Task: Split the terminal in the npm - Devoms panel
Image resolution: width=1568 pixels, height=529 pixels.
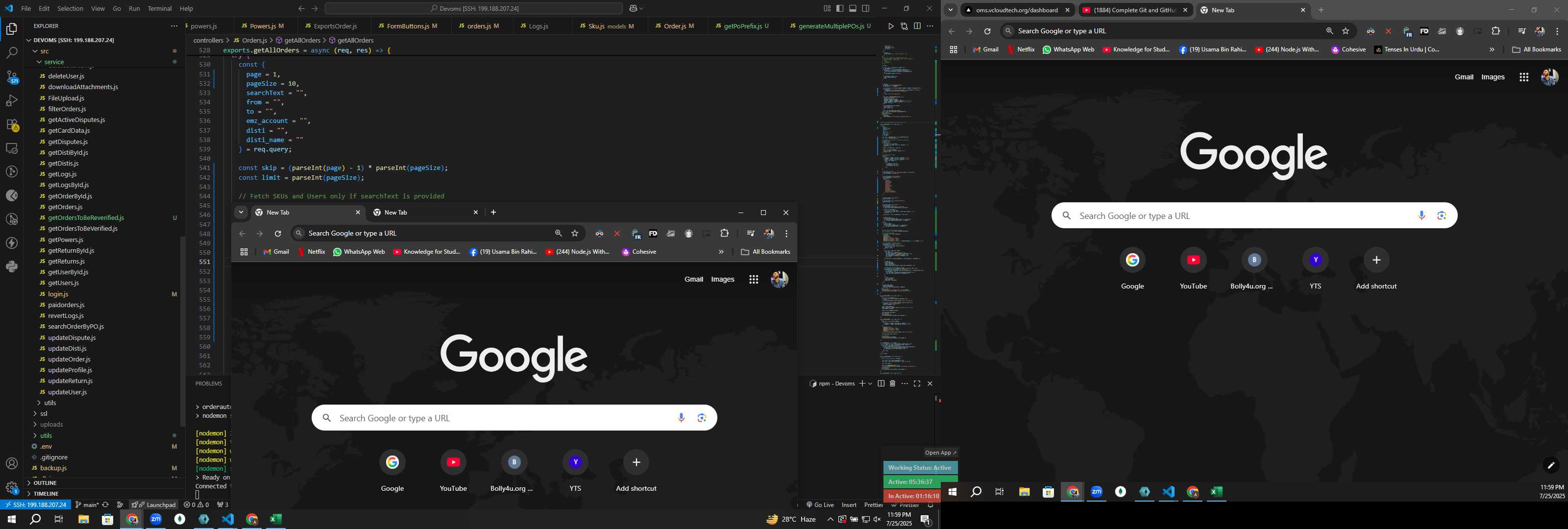Action: (x=881, y=384)
